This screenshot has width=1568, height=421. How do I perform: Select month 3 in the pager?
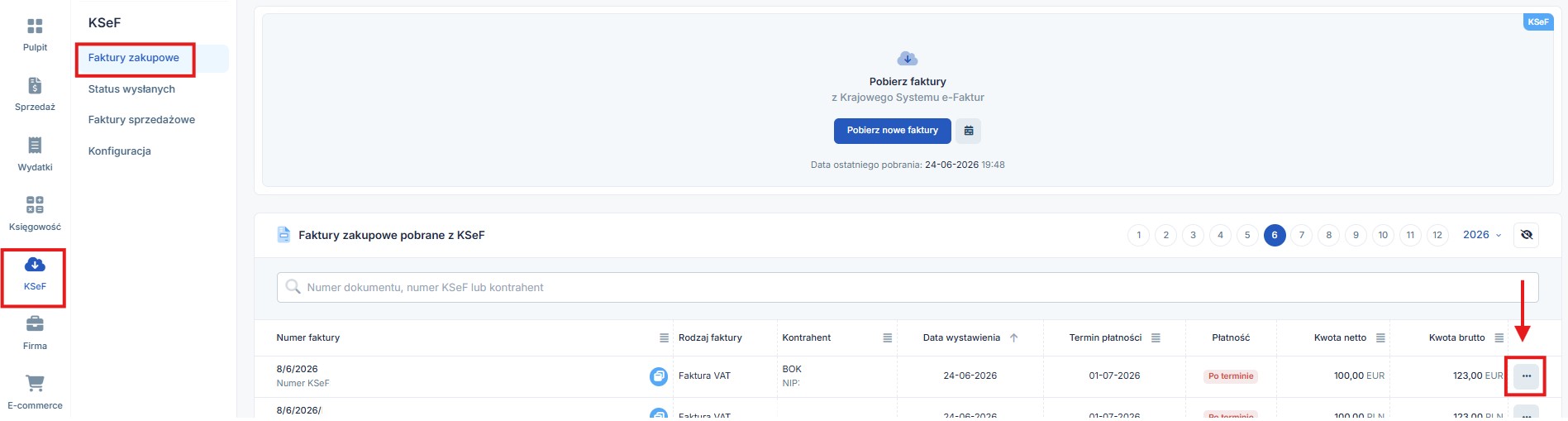pos(1193,236)
